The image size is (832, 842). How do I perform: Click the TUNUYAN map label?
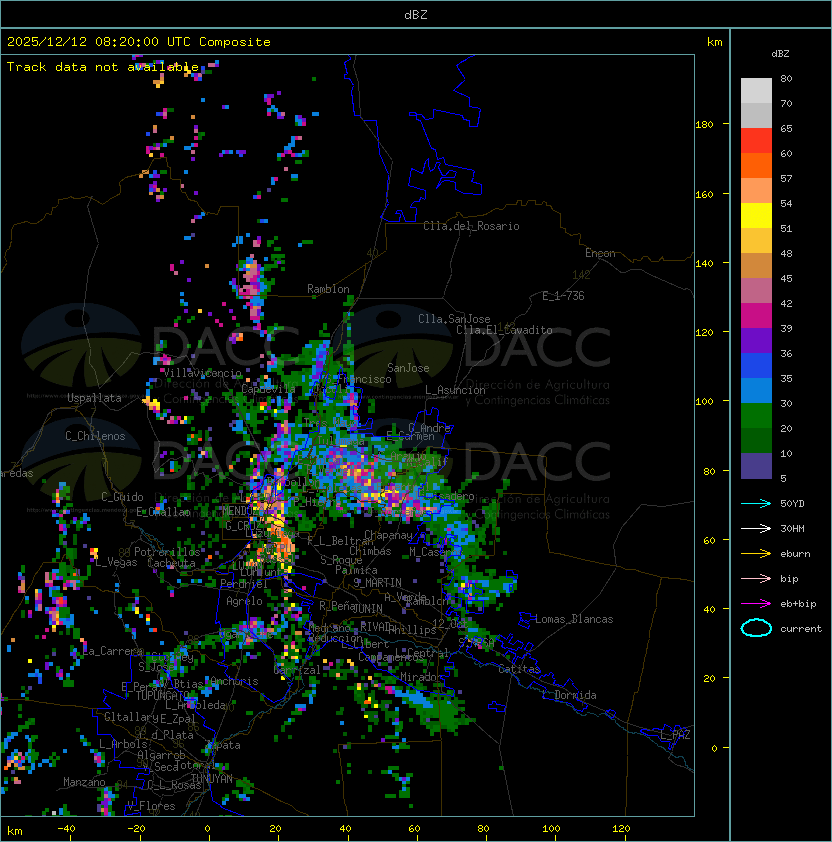(x=212, y=779)
